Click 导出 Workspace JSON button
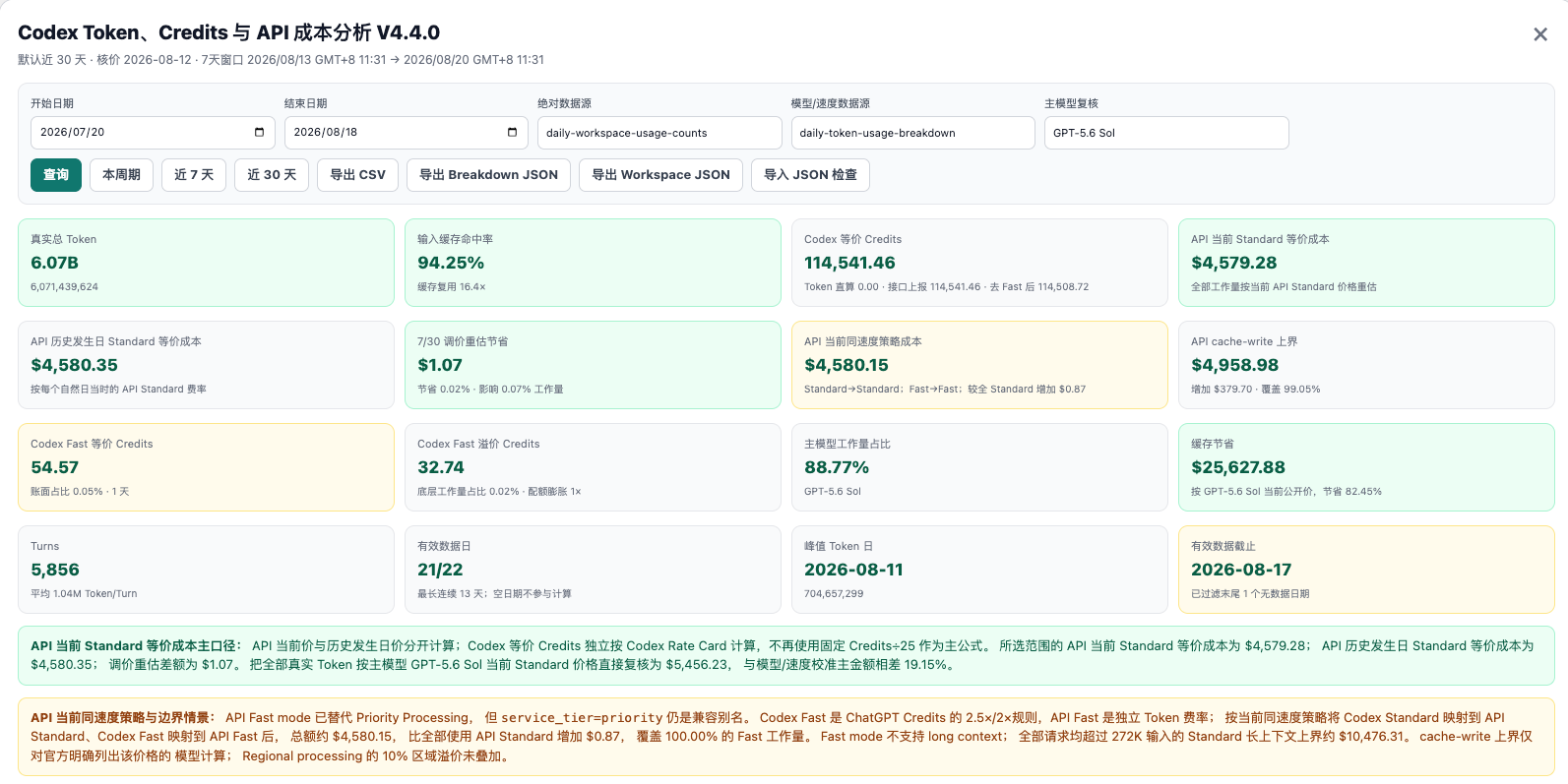Viewport: 1568px width, 784px height. 660,175
